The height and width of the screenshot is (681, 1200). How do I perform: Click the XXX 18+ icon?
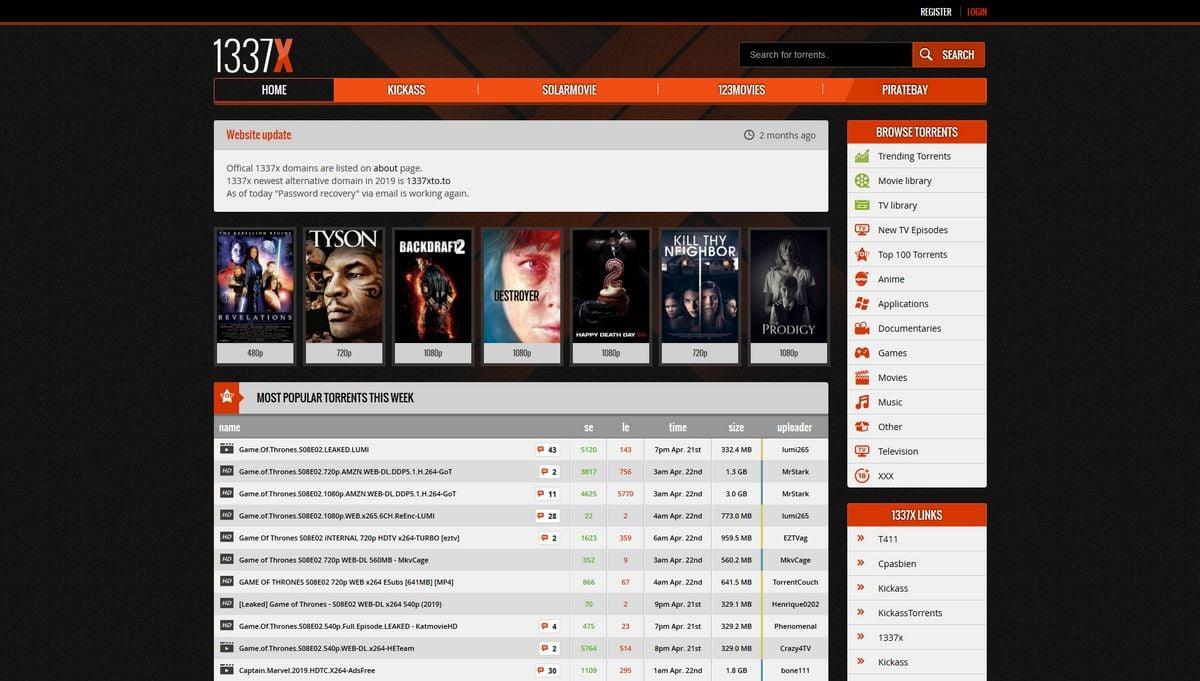(x=861, y=476)
